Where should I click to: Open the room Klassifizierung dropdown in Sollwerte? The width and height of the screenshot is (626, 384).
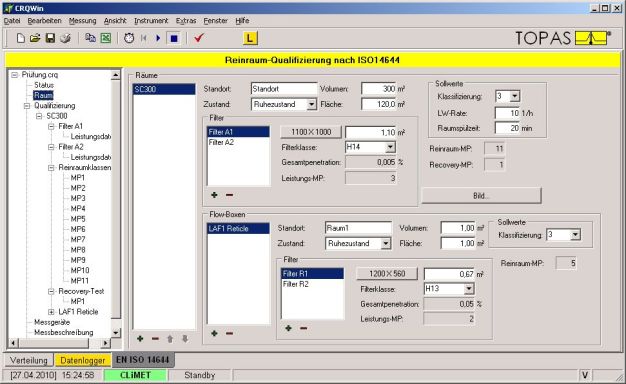coord(515,96)
